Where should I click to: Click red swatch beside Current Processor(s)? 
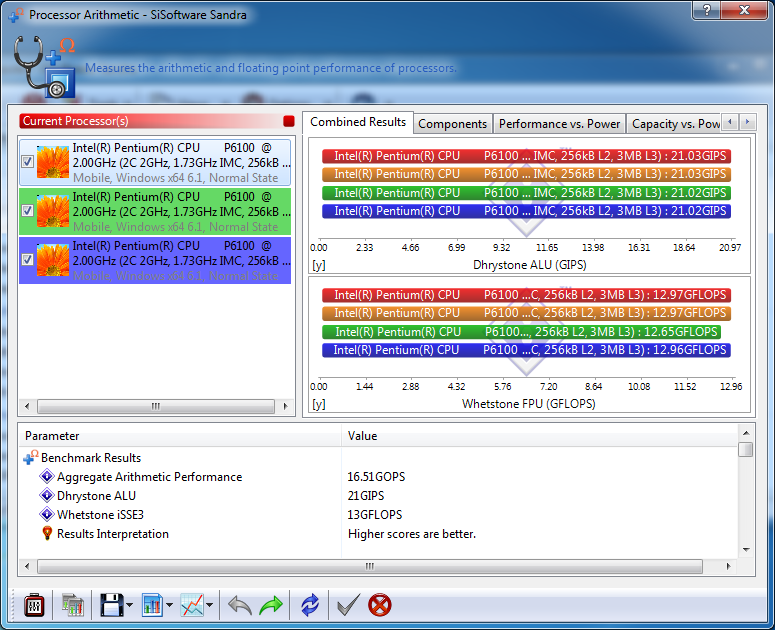coord(289,121)
